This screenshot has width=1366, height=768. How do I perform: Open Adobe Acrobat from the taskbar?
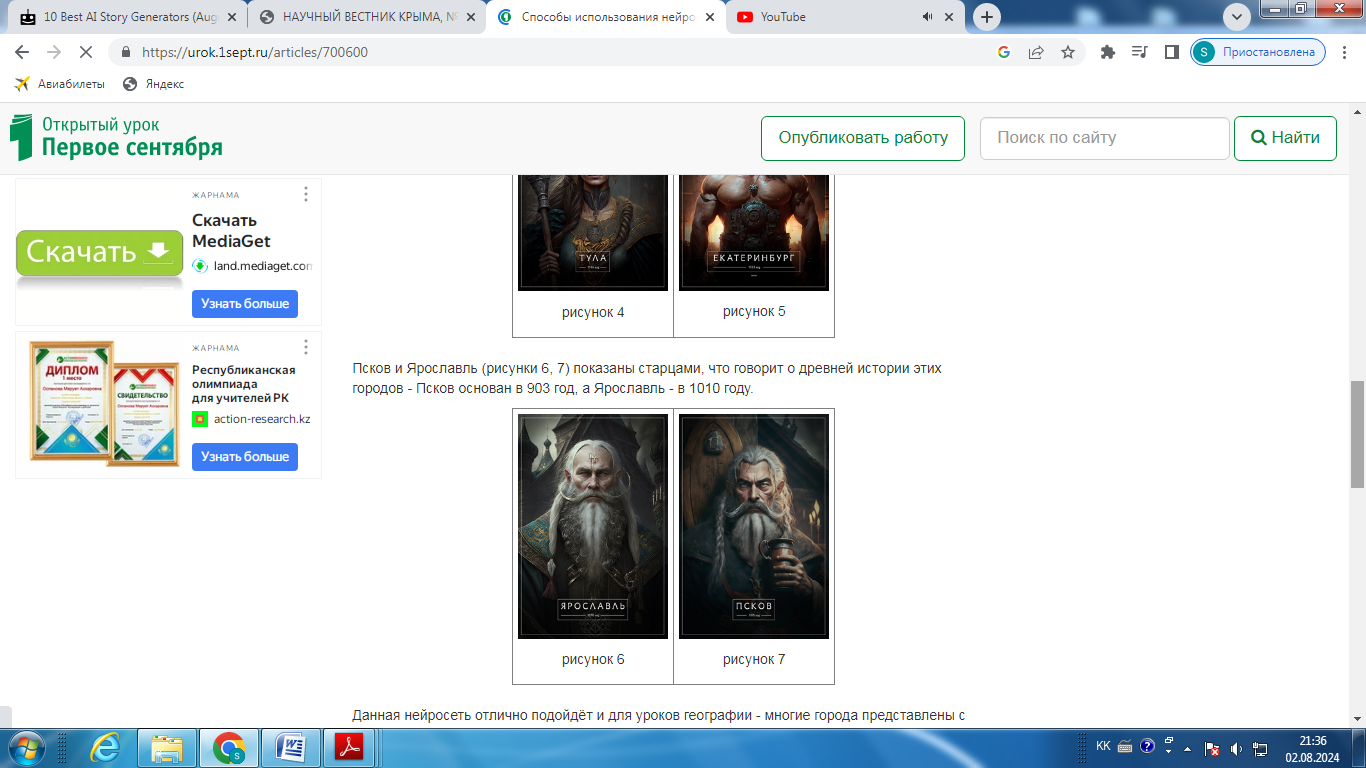pos(347,747)
